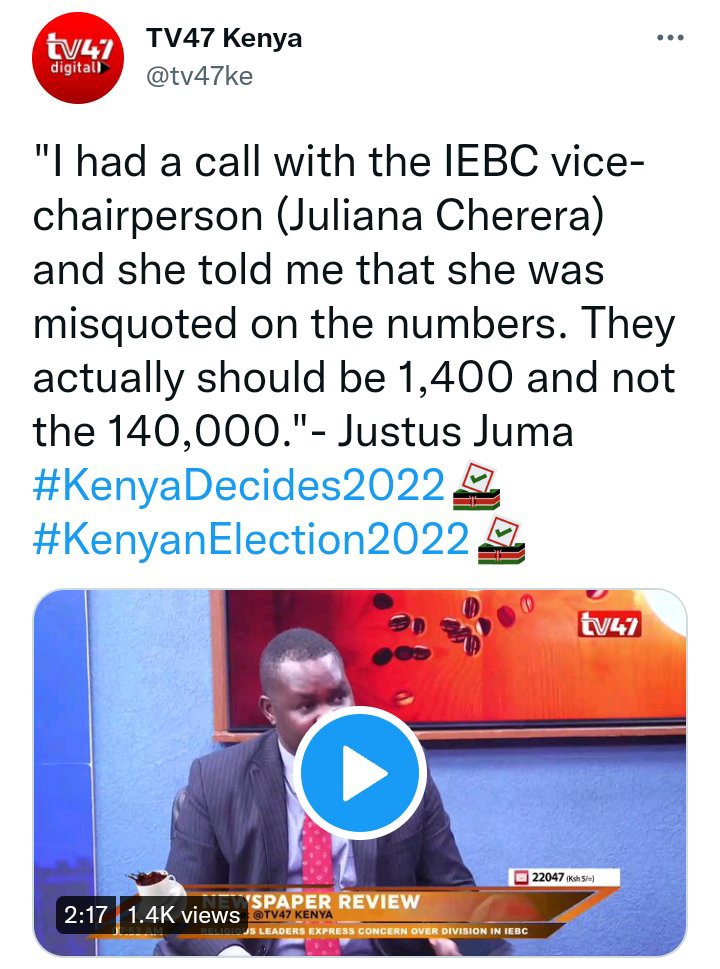Open the #KenyaDecides2022 hashtag
This screenshot has width=720, height=969.
click(239, 484)
